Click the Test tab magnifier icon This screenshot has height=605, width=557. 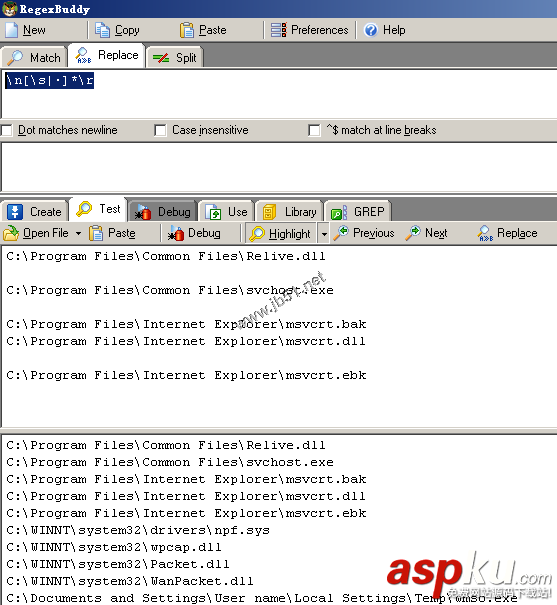click(84, 209)
